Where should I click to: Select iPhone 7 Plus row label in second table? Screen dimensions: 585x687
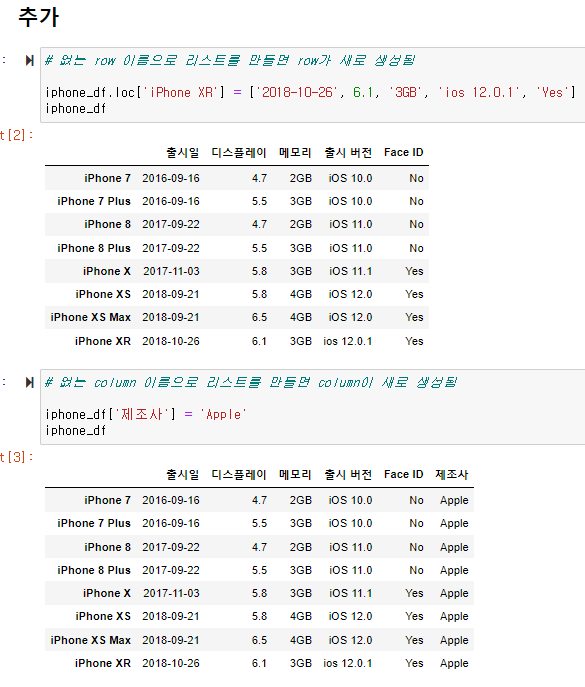[94, 523]
